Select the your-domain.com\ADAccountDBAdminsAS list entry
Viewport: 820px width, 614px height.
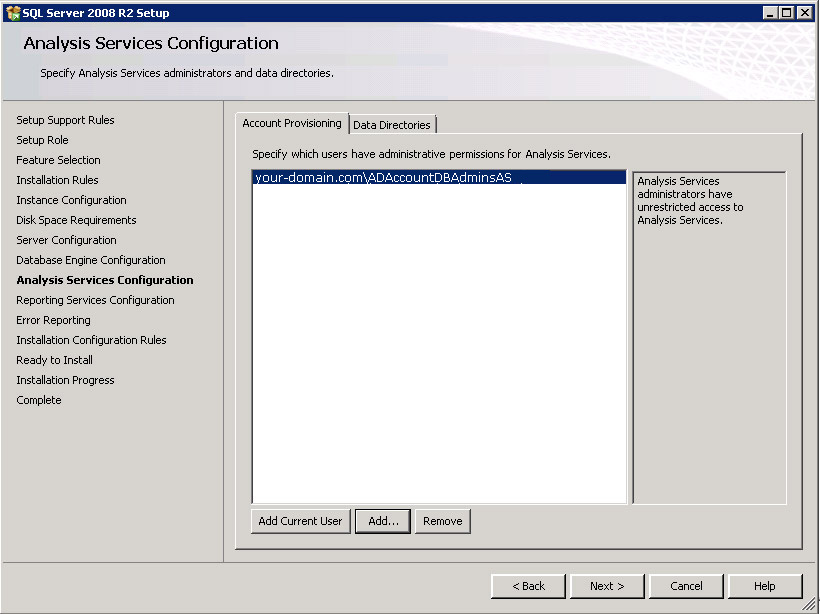[439, 177]
